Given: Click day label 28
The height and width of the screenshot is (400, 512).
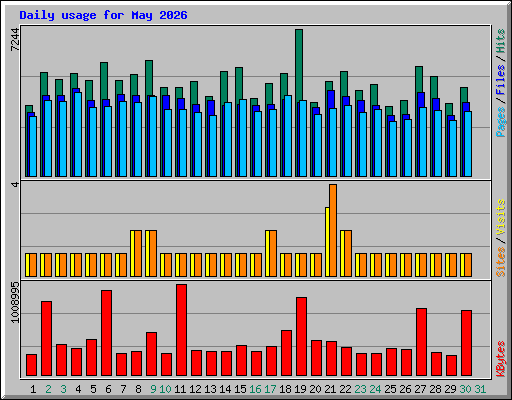Looking at the screenshot, I should pyautogui.click(x=435, y=389).
